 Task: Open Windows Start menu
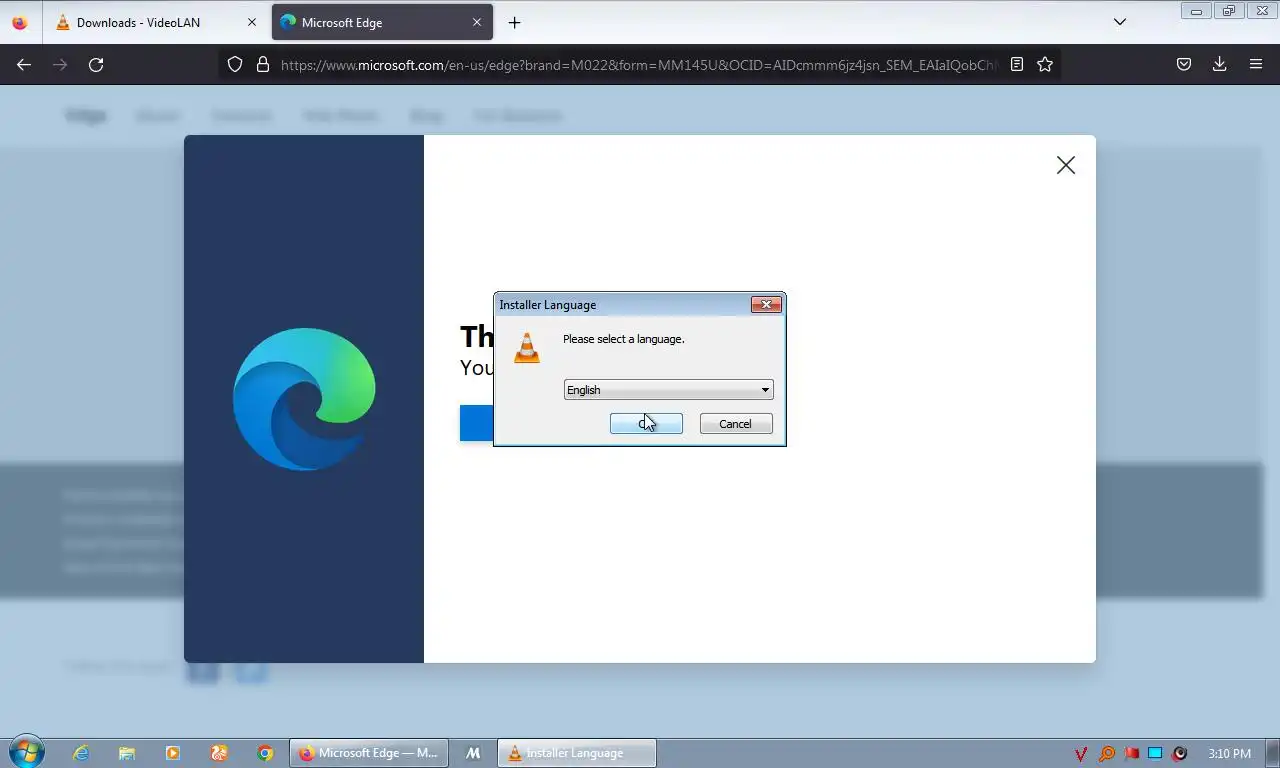(x=26, y=752)
